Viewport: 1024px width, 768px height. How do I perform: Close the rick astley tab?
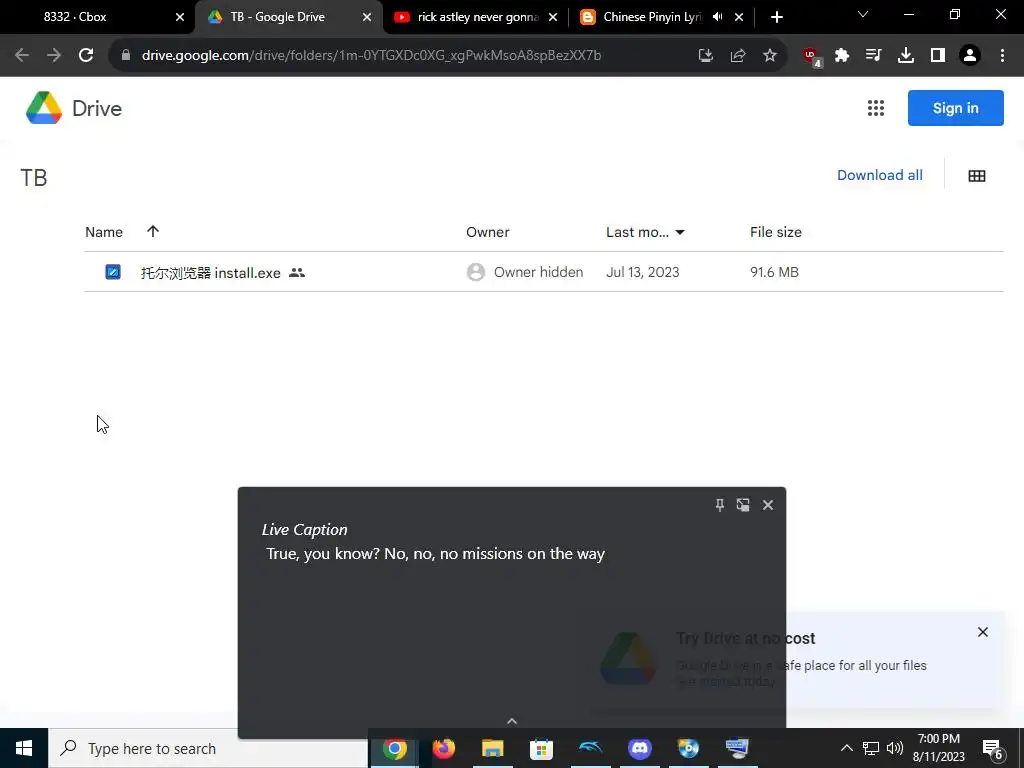pyautogui.click(x=552, y=17)
